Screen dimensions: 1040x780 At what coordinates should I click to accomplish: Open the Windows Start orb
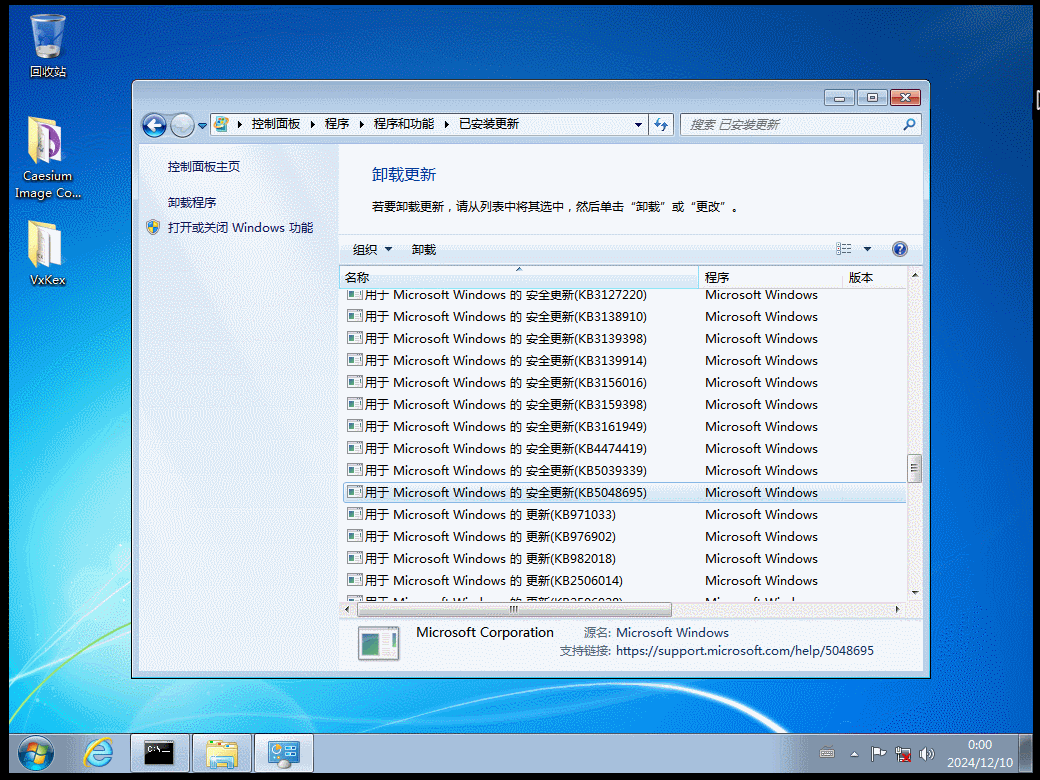coord(36,754)
